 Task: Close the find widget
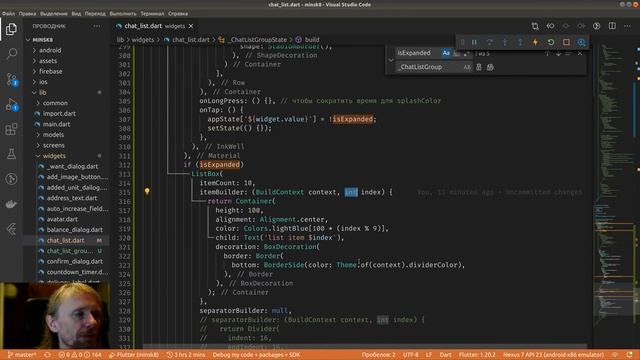[580, 53]
